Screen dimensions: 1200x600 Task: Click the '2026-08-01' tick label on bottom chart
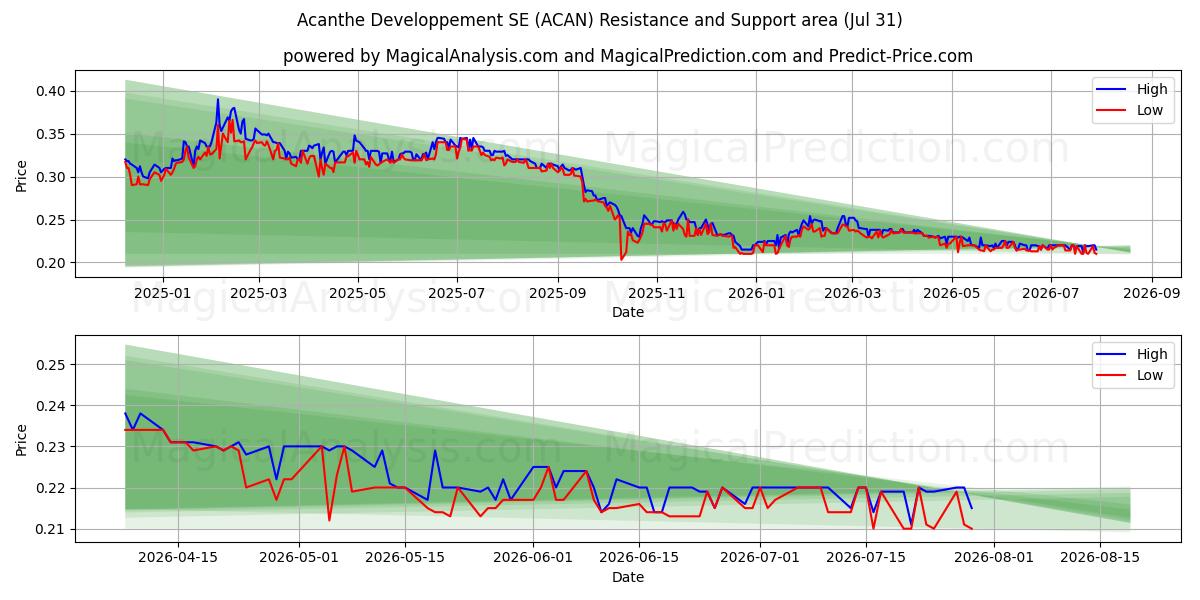click(994, 559)
